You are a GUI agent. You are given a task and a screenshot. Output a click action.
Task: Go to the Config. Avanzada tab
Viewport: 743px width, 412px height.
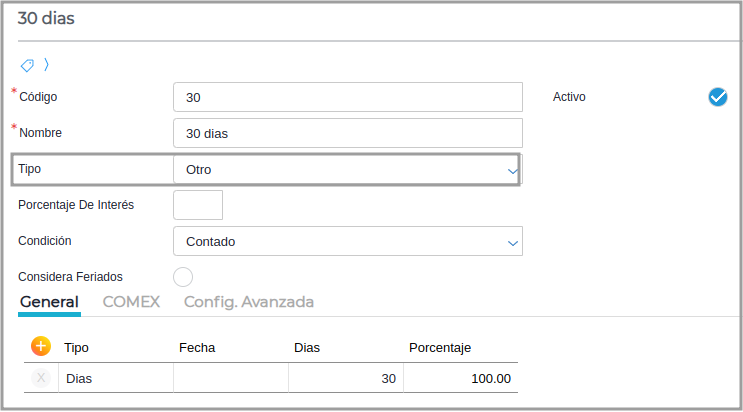click(249, 301)
